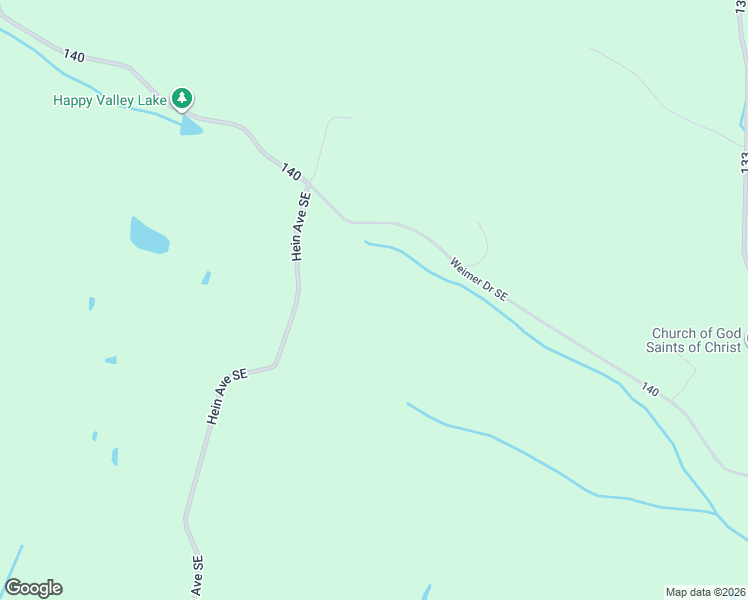Click the Google logo
This screenshot has height=600, width=748.
coord(33,588)
